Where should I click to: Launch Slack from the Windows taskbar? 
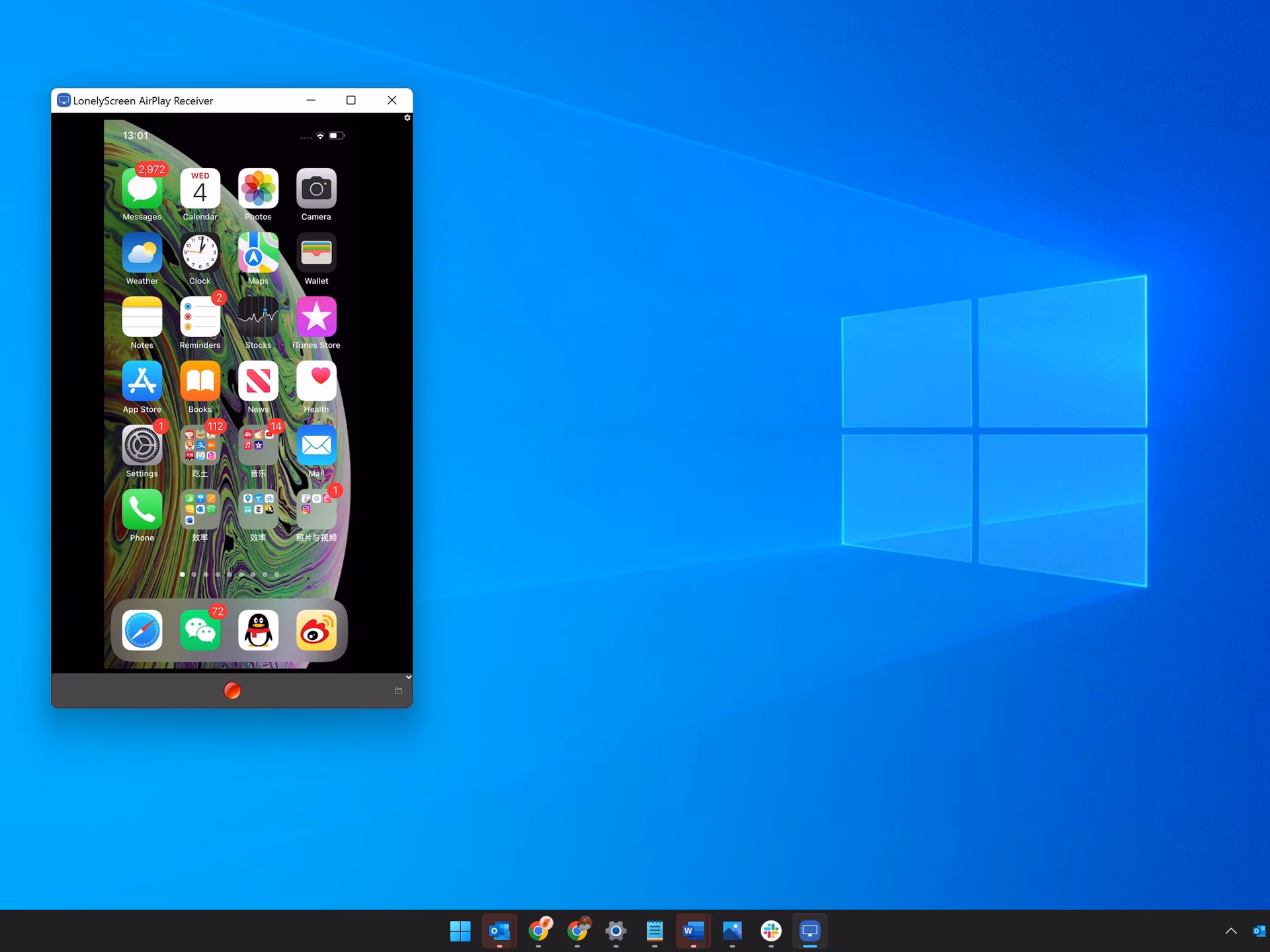(x=771, y=931)
